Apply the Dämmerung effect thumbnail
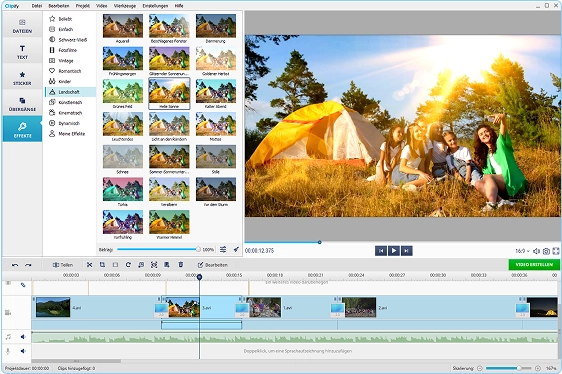Image resolution: width=562 pixels, height=374 pixels. point(216,26)
